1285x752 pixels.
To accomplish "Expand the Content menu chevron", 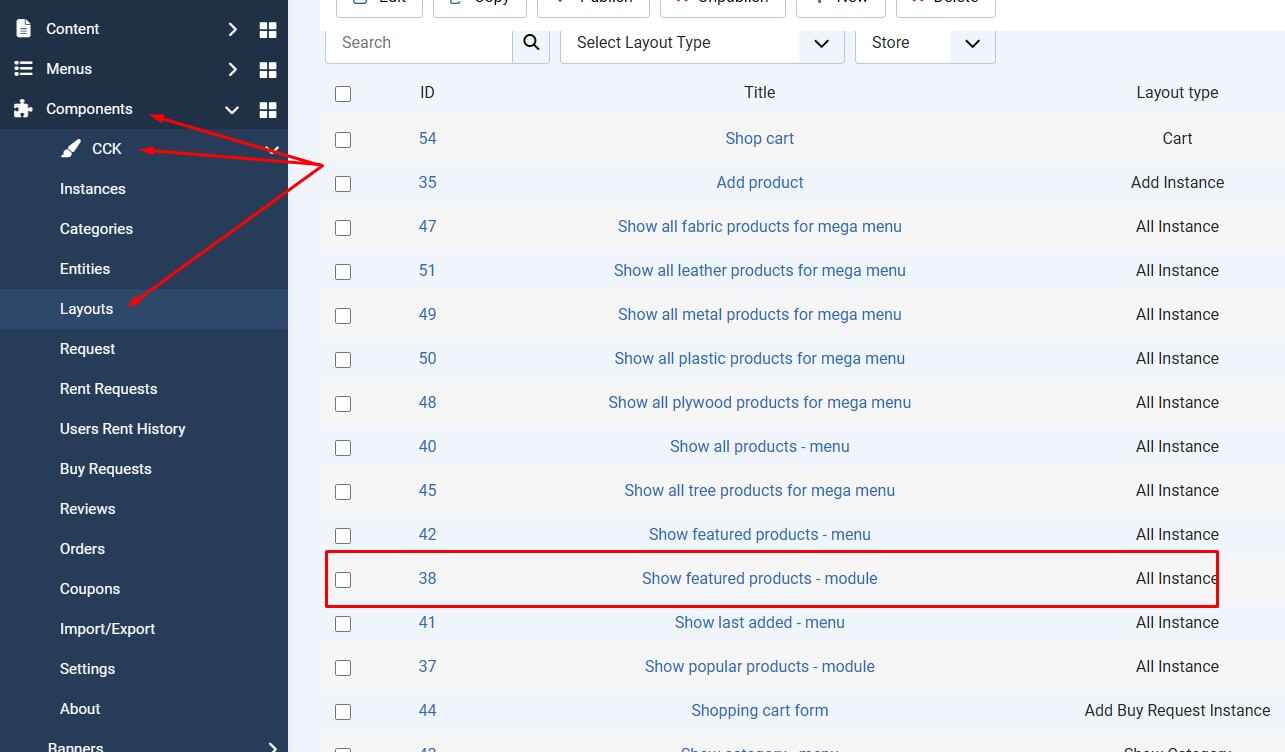I will (x=232, y=30).
